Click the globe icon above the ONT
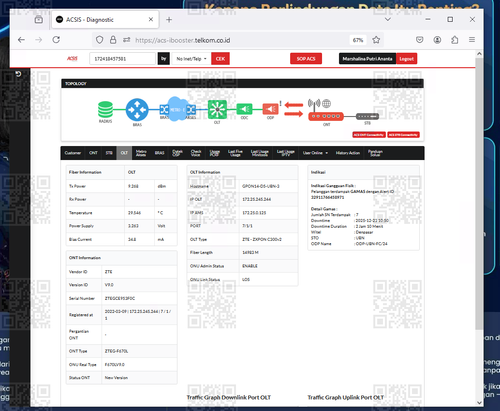The height and width of the screenshot is (411, 500). (x=327, y=104)
